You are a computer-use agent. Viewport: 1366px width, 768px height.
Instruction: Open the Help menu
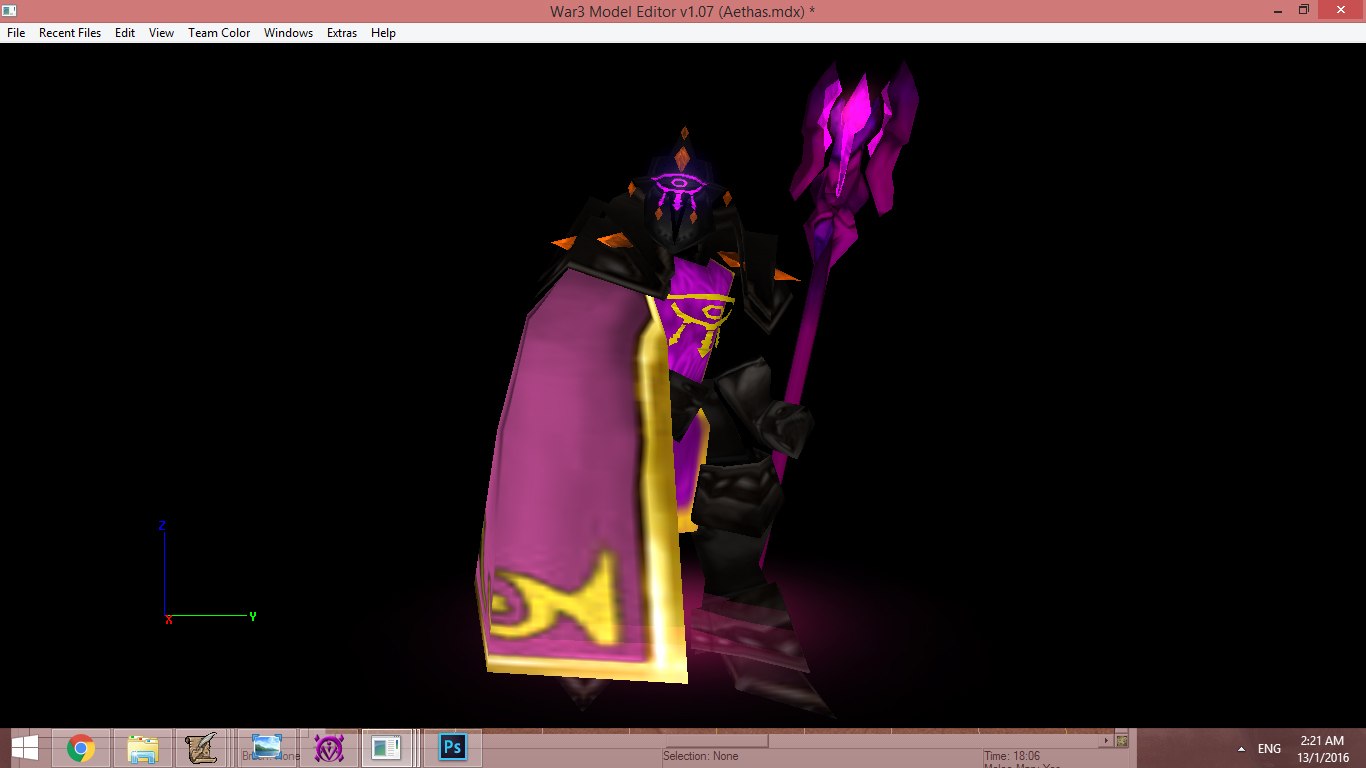pos(383,33)
